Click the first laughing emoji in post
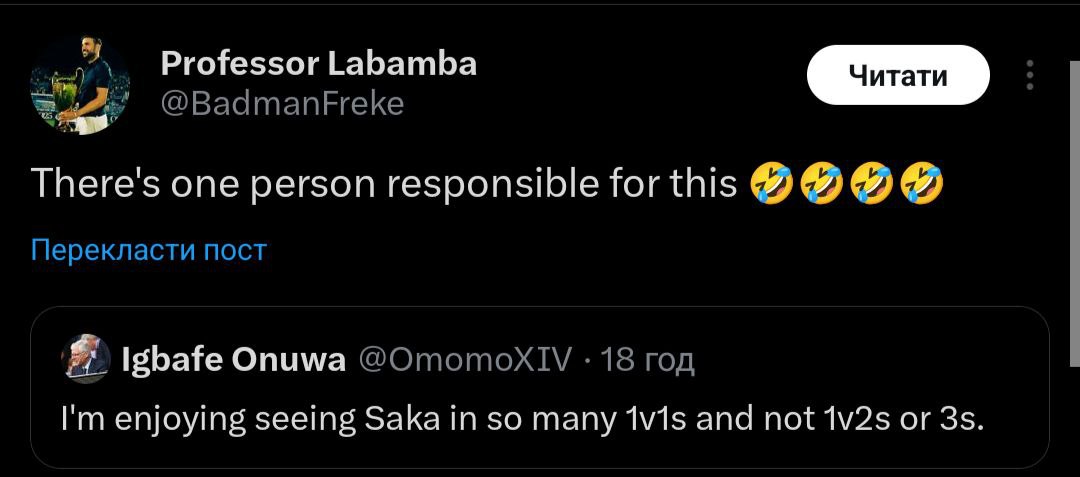The width and height of the screenshot is (1080, 477). tap(769, 183)
